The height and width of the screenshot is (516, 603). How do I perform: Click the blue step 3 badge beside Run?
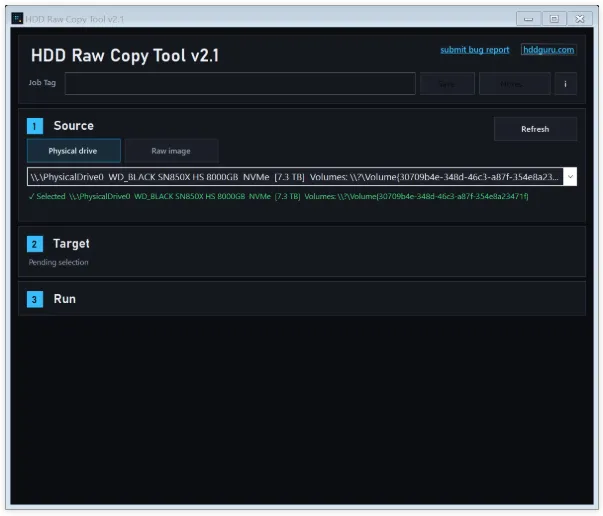35,300
